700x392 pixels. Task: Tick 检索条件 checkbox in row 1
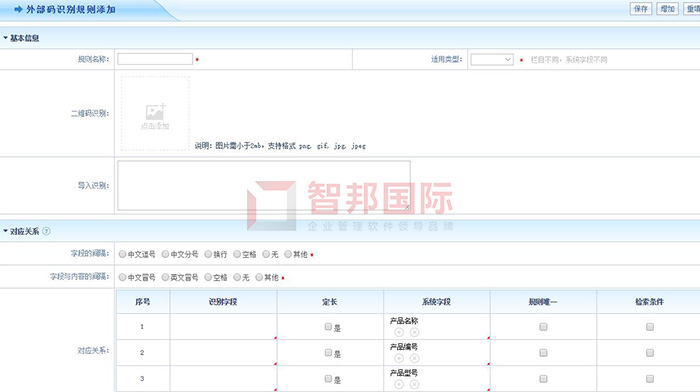click(x=650, y=327)
